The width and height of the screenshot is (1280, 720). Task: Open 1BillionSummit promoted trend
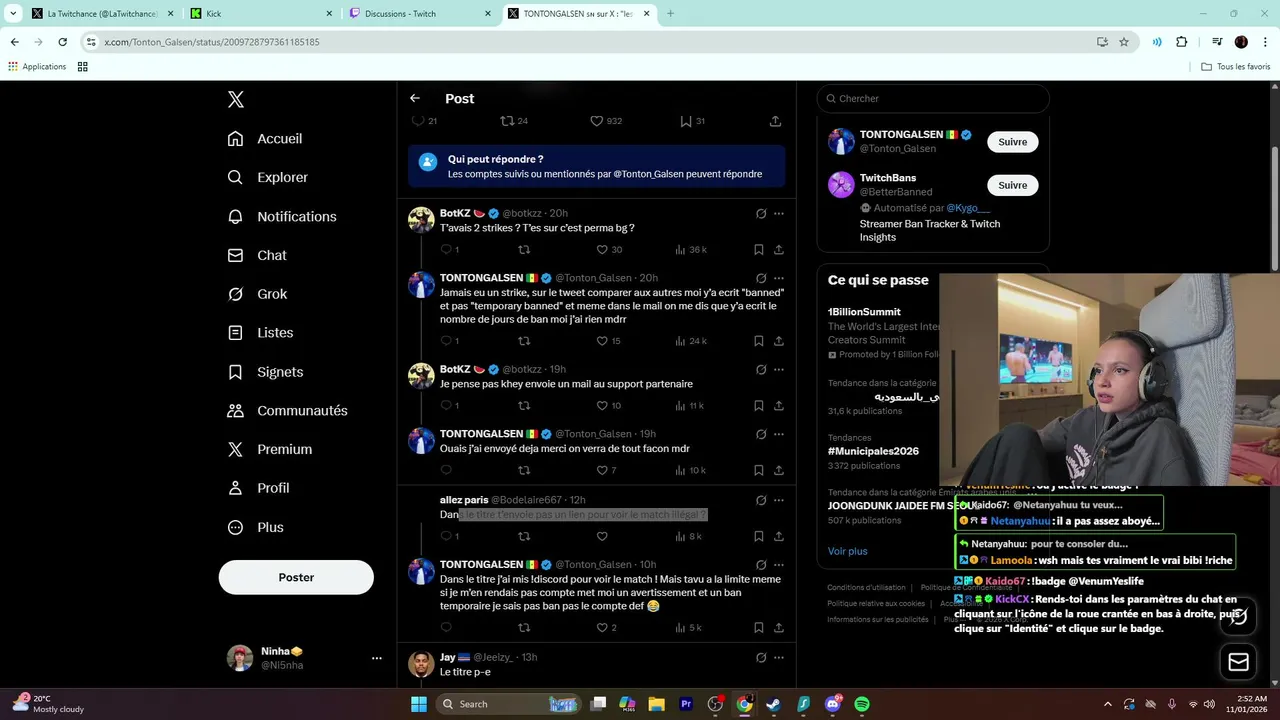coord(864,312)
